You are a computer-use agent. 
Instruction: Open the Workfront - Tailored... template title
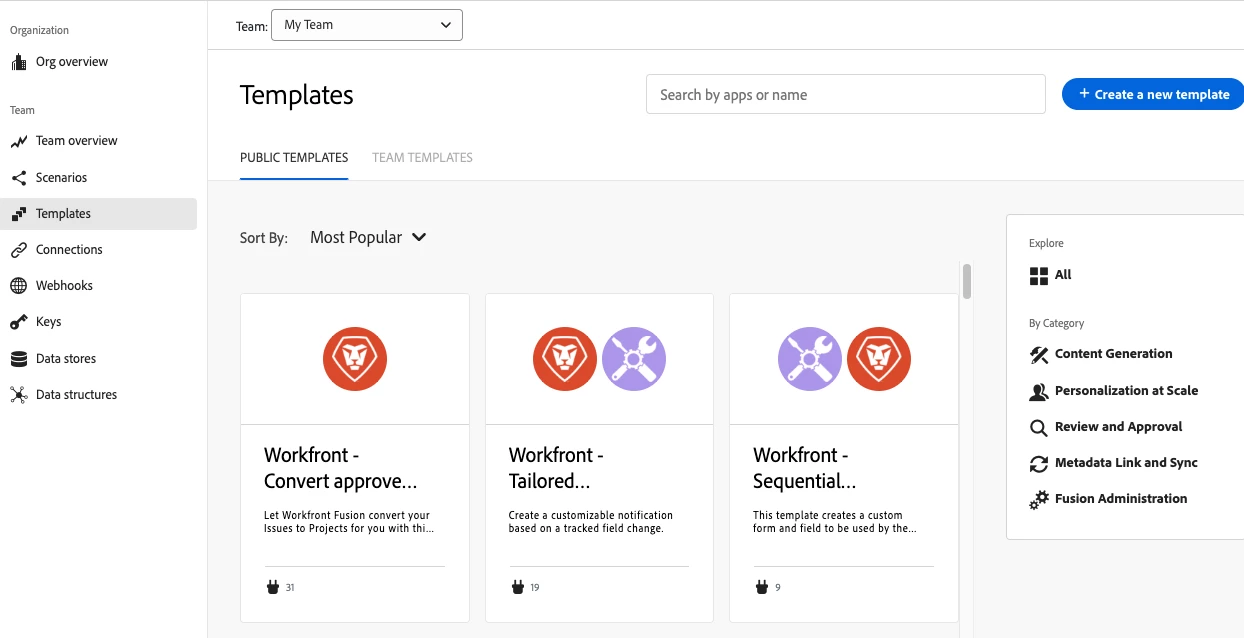click(x=556, y=468)
